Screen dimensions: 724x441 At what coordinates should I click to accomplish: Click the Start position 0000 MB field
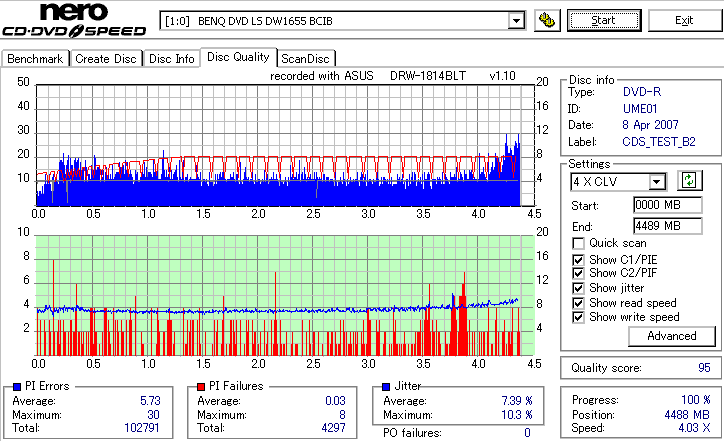pos(668,205)
